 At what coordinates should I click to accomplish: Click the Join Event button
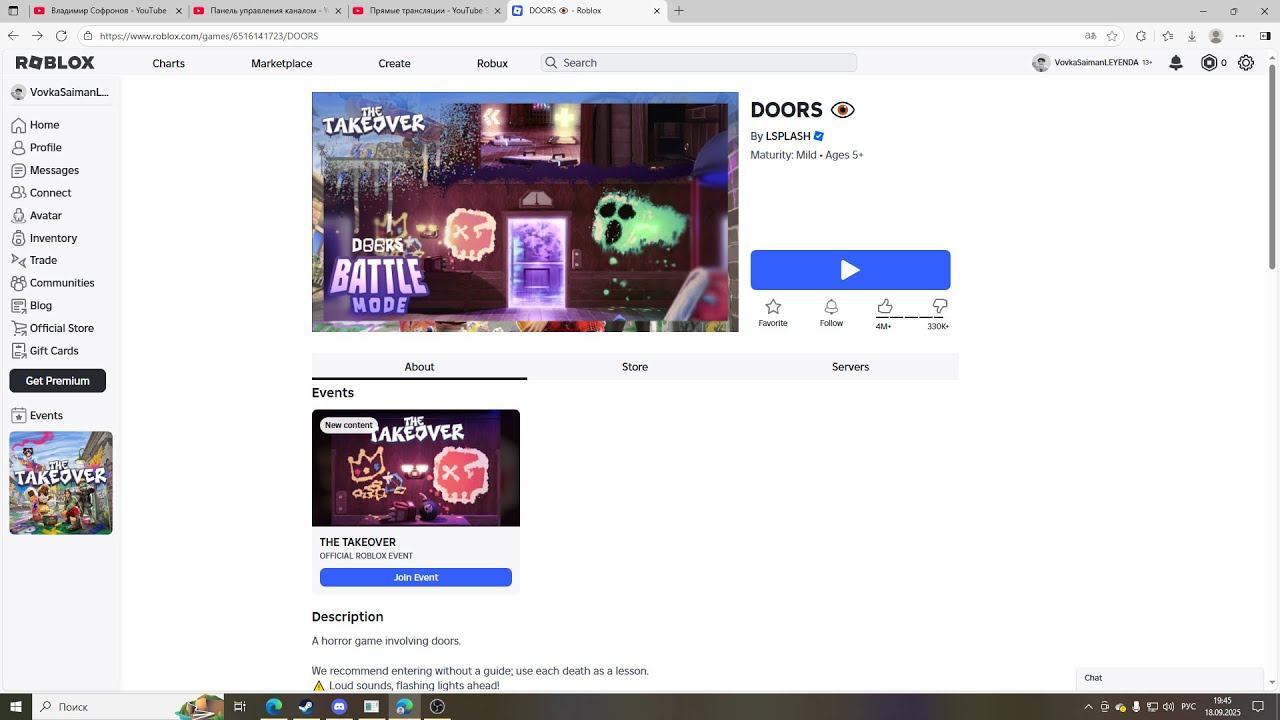[416, 577]
